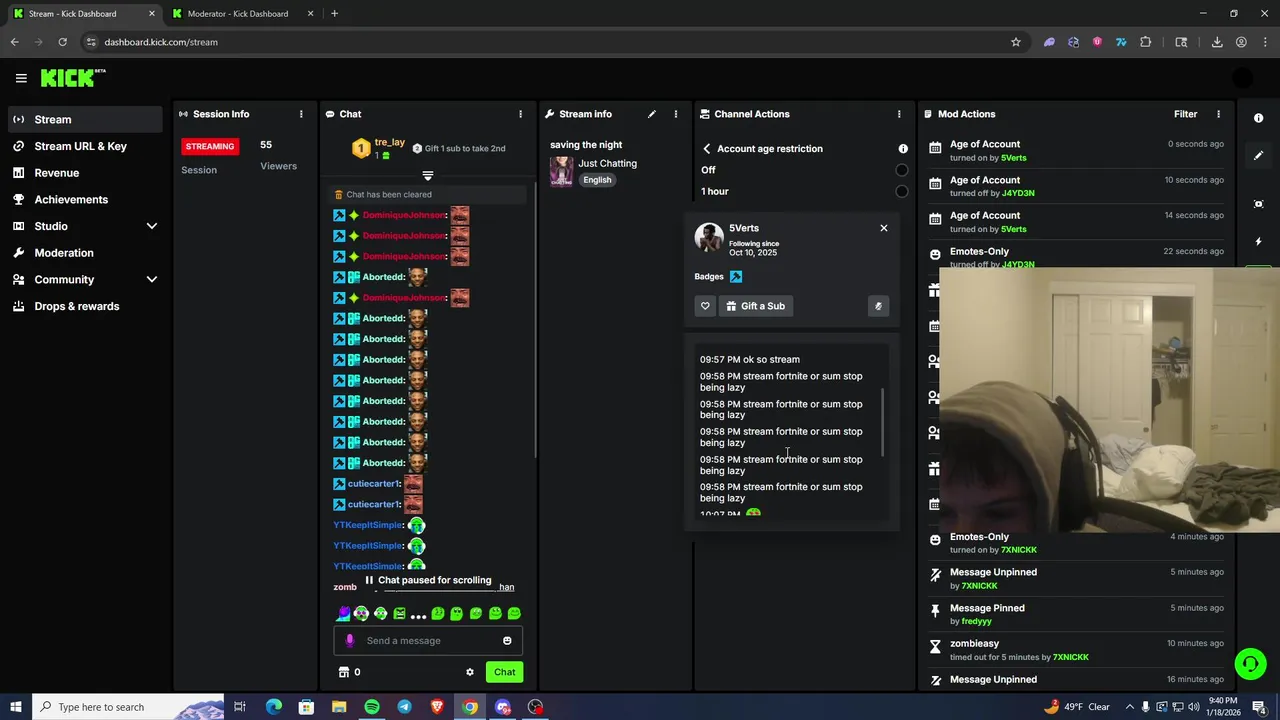The height and width of the screenshot is (720, 1280).
Task: Open the emoji picker in message box
Action: [x=507, y=641]
